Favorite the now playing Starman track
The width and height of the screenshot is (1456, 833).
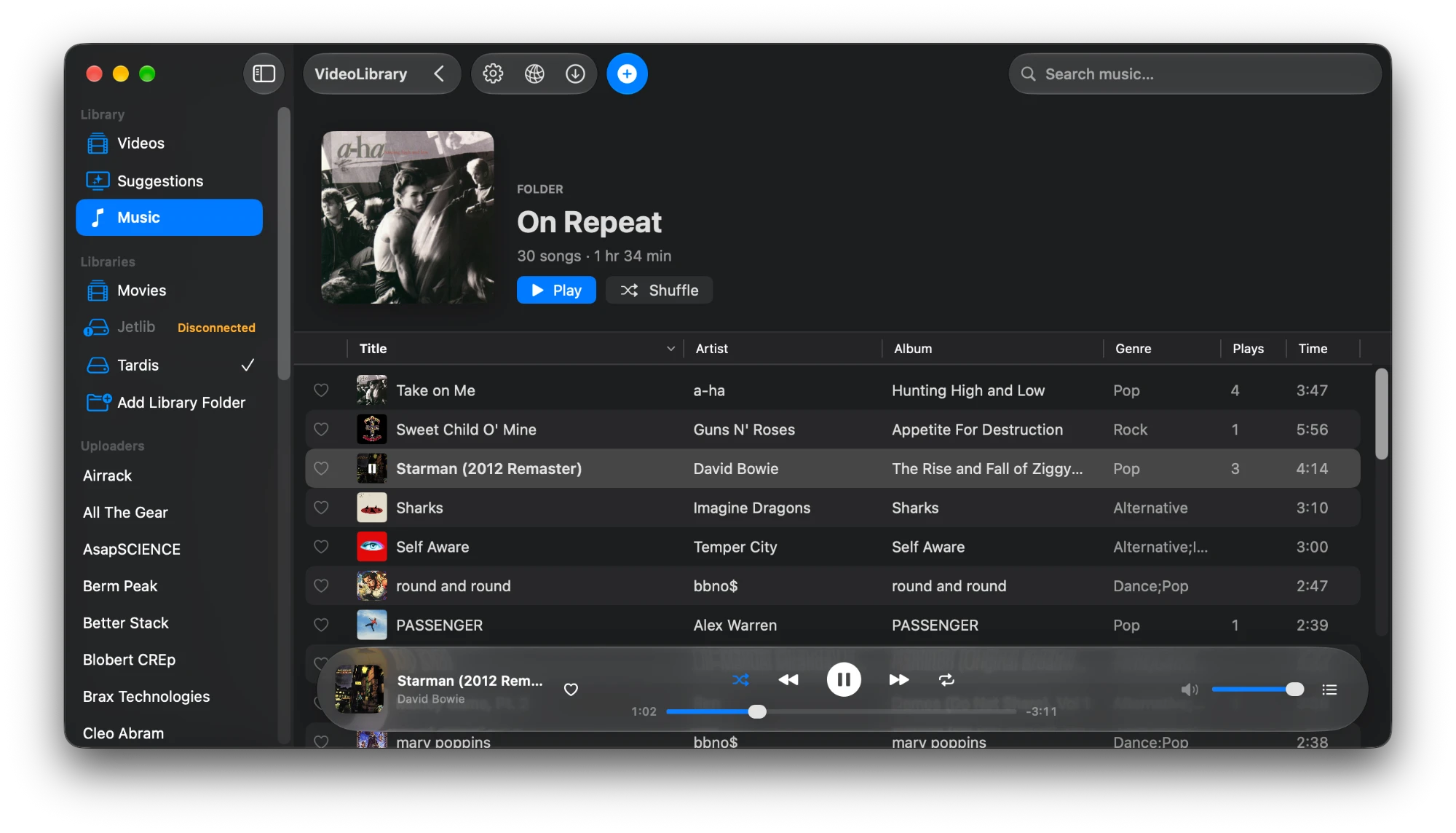coord(571,690)
